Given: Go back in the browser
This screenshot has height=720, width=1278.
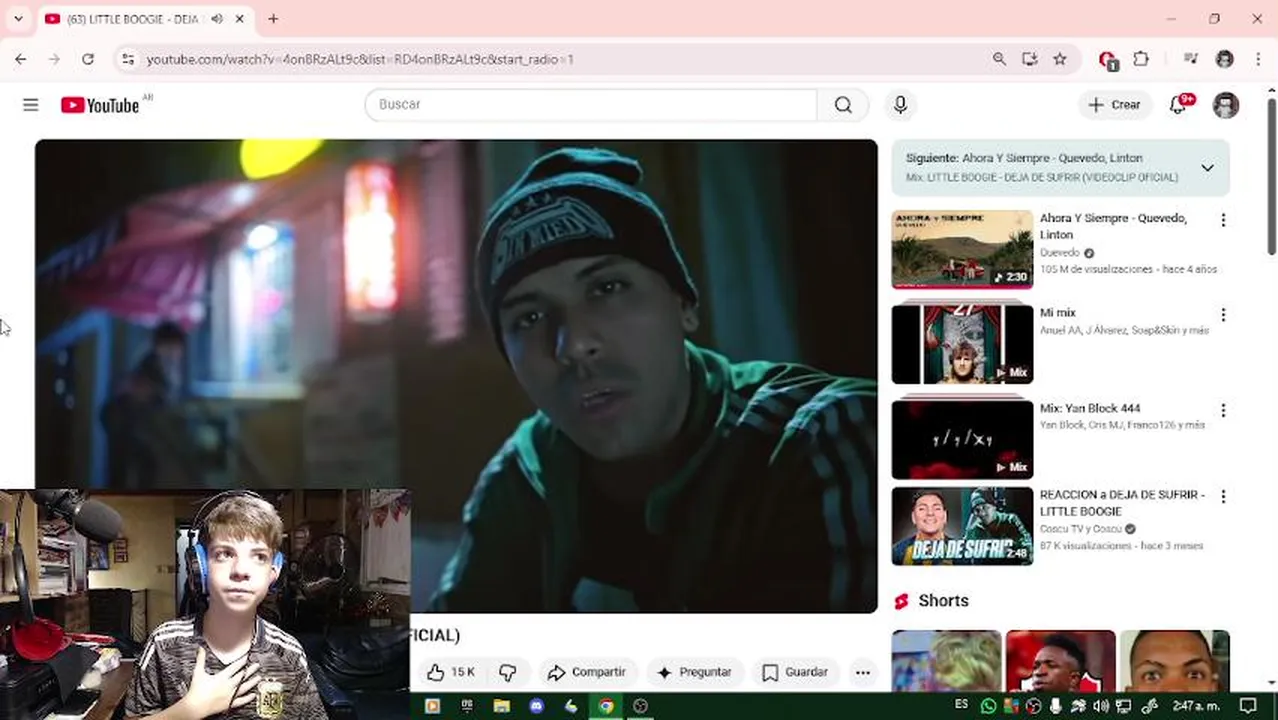Looking at the screenshot, I should point(21,59).
